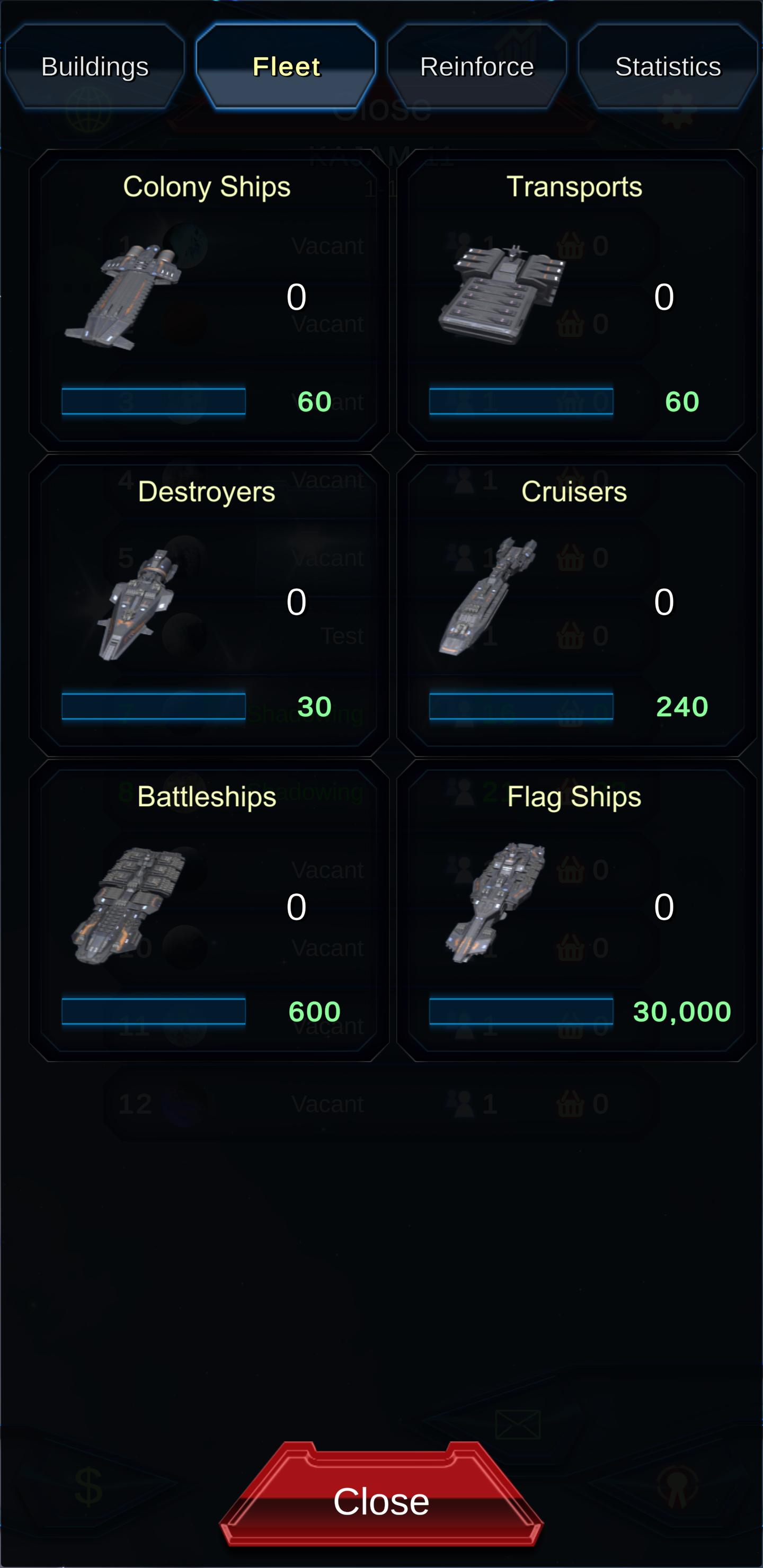Tap the Cruisers 240 cost value
The width and height of the screenshot is (763, 1568).
[682, 707]
